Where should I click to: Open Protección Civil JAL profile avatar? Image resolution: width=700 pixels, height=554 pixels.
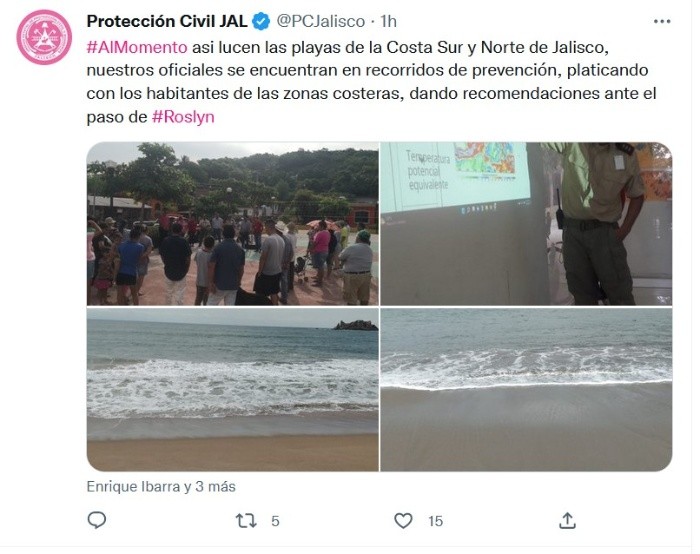(44, 37)
